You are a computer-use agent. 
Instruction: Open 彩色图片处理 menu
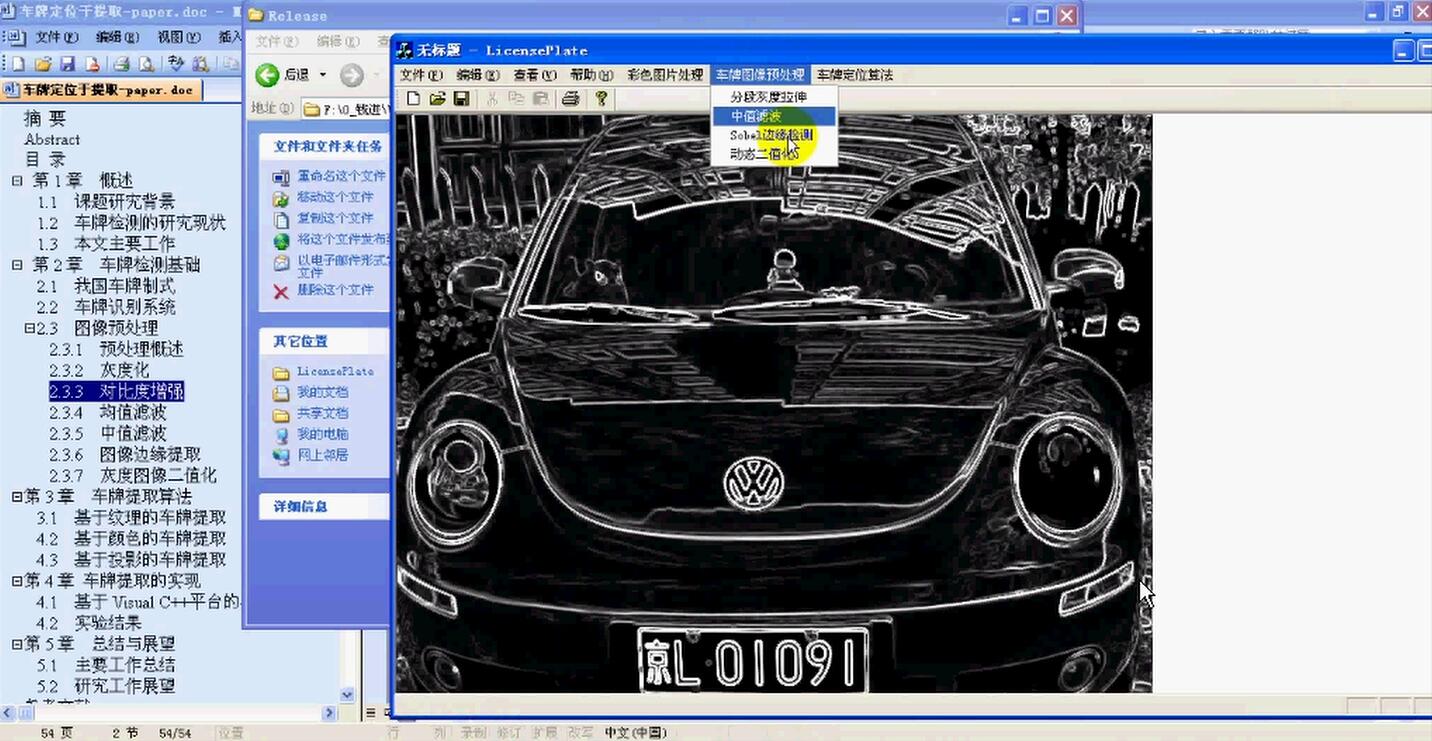(665, 75)
